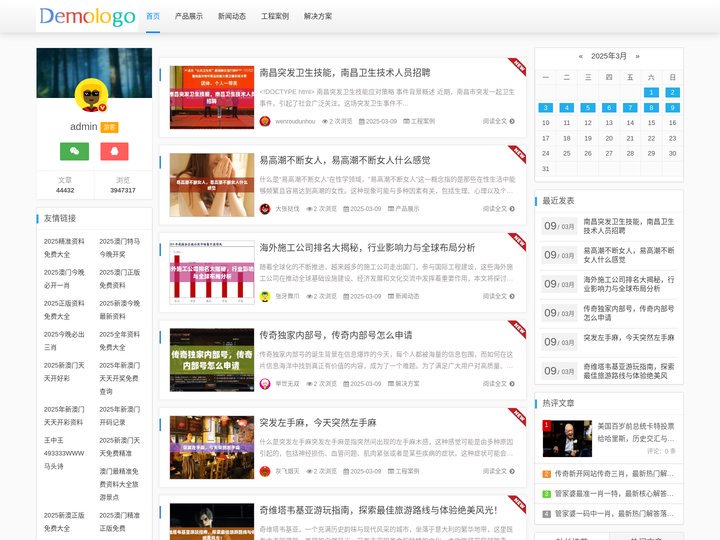Viewport: 720px width, 540px height.
Task: Open friend link 2025年新澳门开码记录
Action: (120, 416)
